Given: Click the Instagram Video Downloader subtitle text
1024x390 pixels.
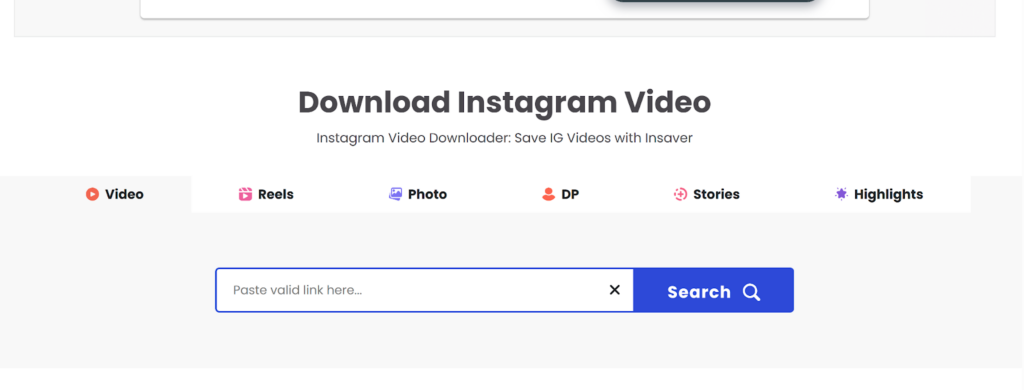Looking at the screenshot, I should tap(504, 138).
